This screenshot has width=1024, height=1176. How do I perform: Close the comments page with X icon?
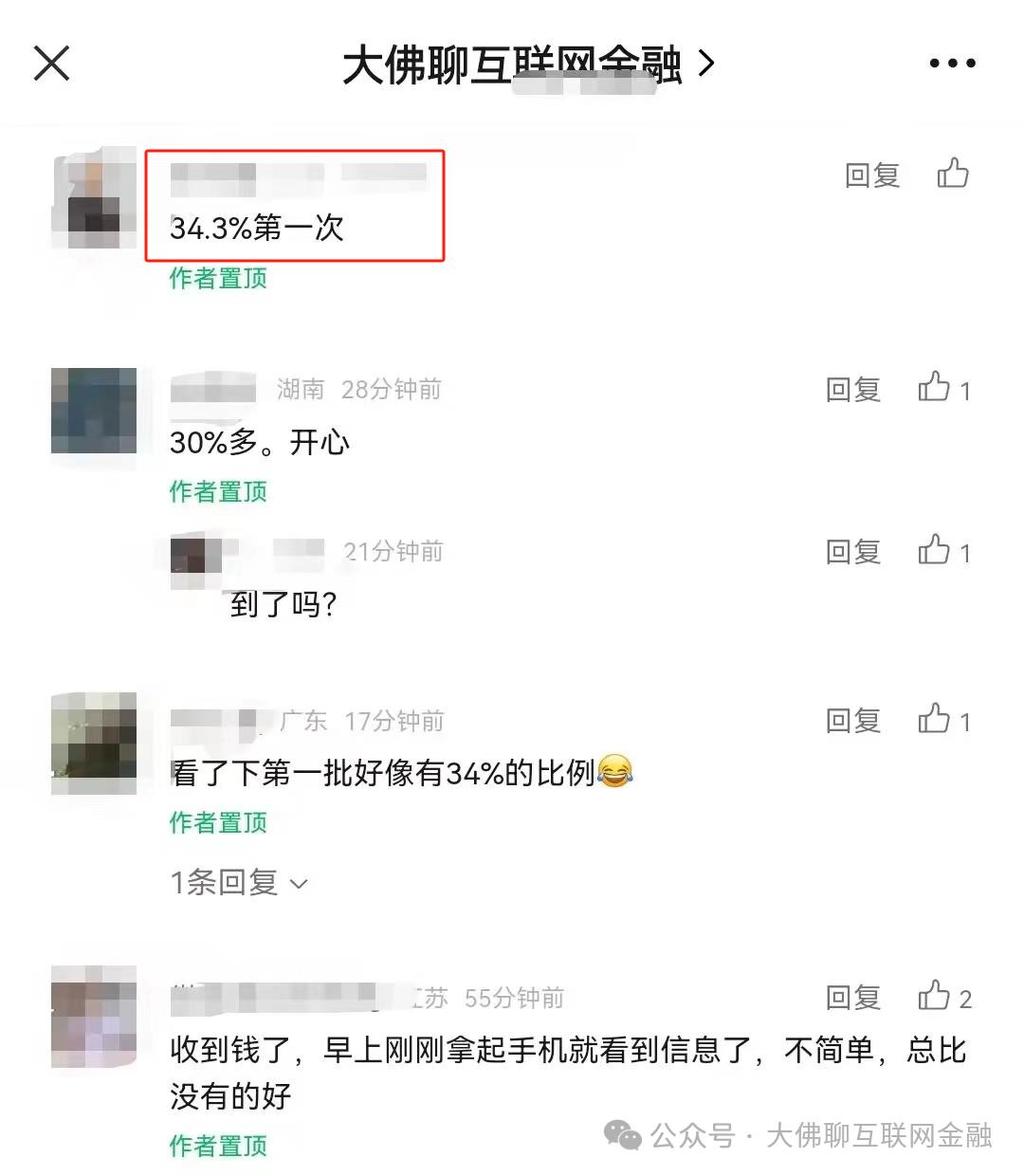point(51,64)
